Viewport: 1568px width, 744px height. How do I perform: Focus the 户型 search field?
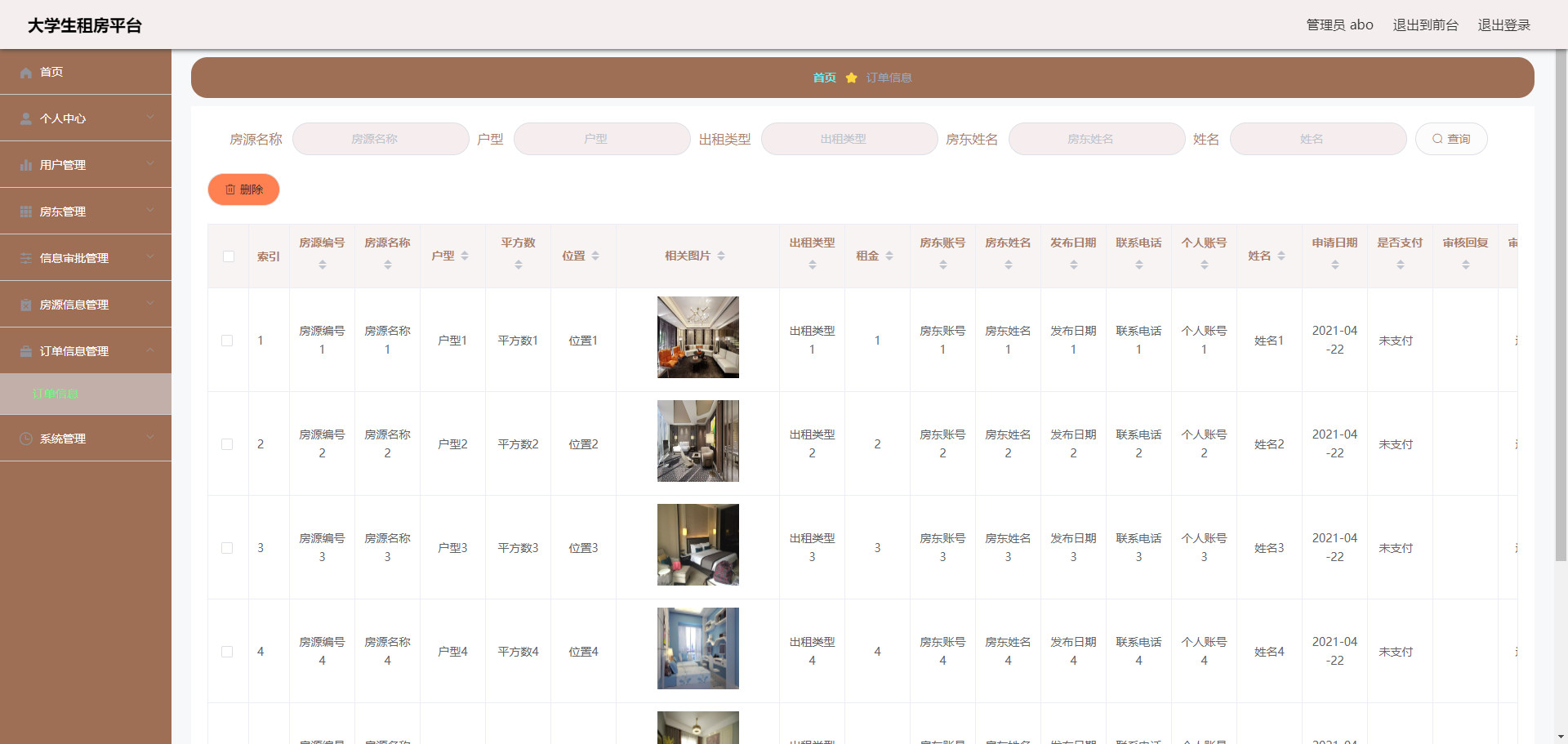pyautogui.click(x=602, y=139)
